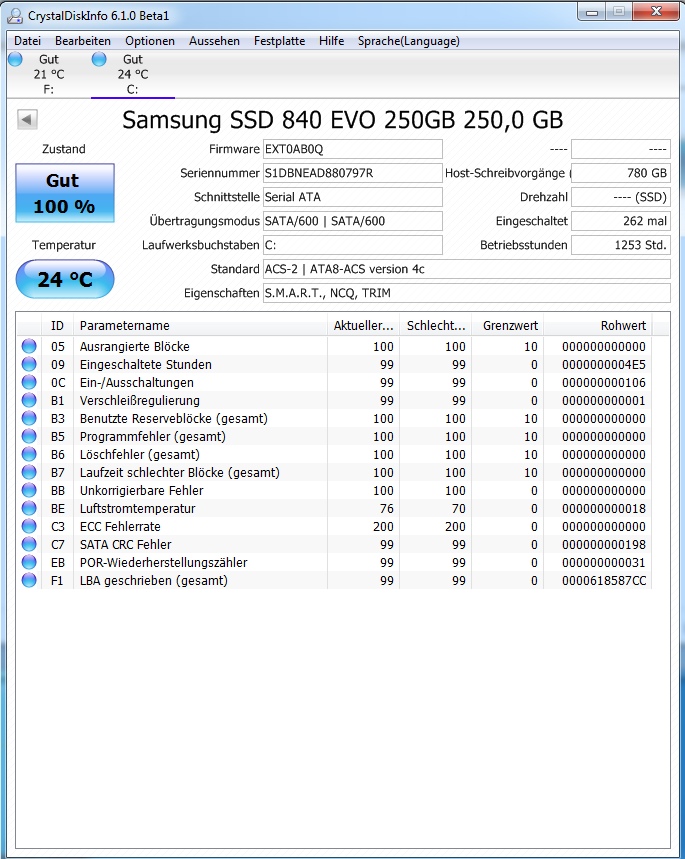
Task: Click status orb for Luftstromtemperatur row
Action: (29, 508)
